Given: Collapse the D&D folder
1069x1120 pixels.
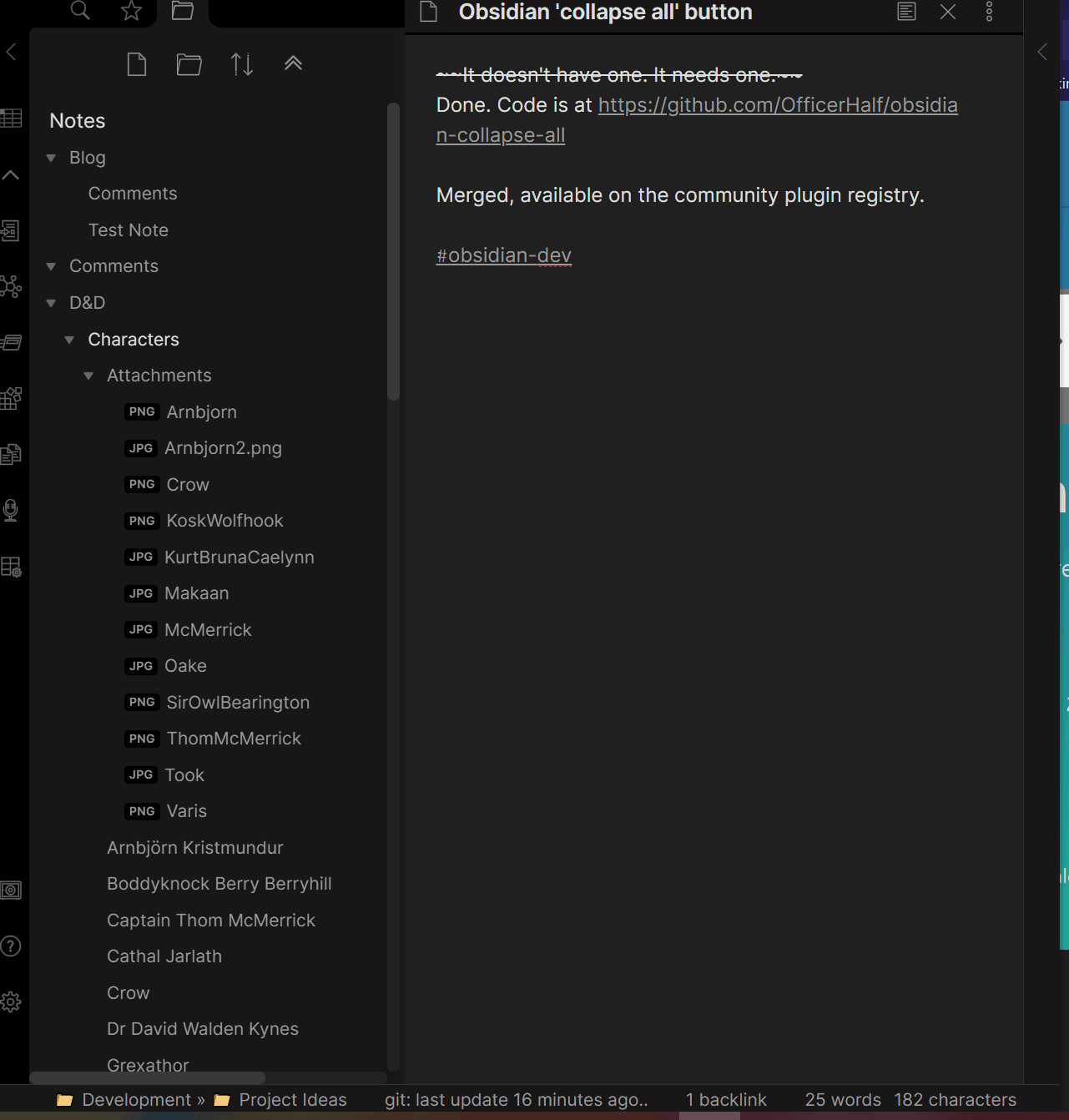Looking at the screenshot, I should pyautogui.click(x=51, y=303).
